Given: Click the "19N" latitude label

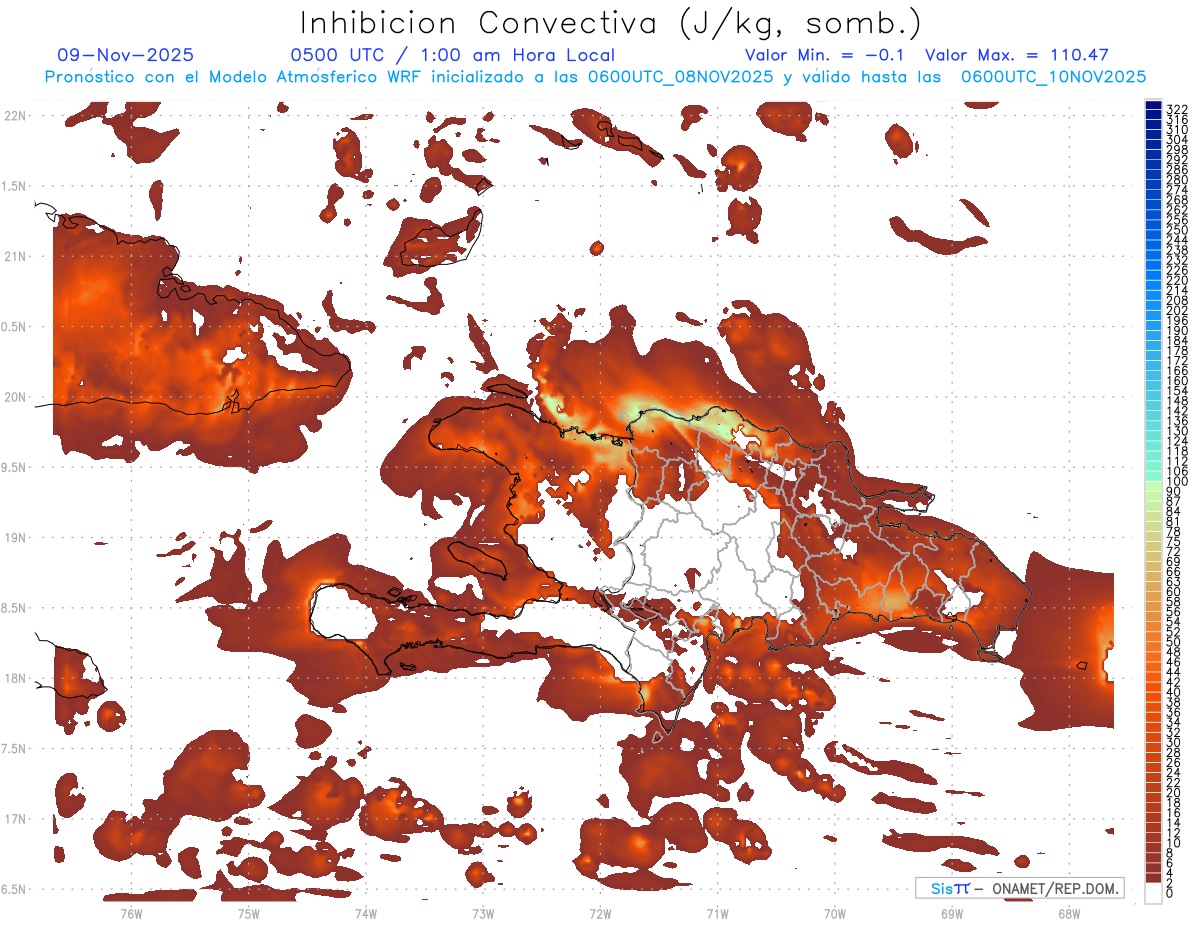Looking at the screenshot, I should 15,538.
